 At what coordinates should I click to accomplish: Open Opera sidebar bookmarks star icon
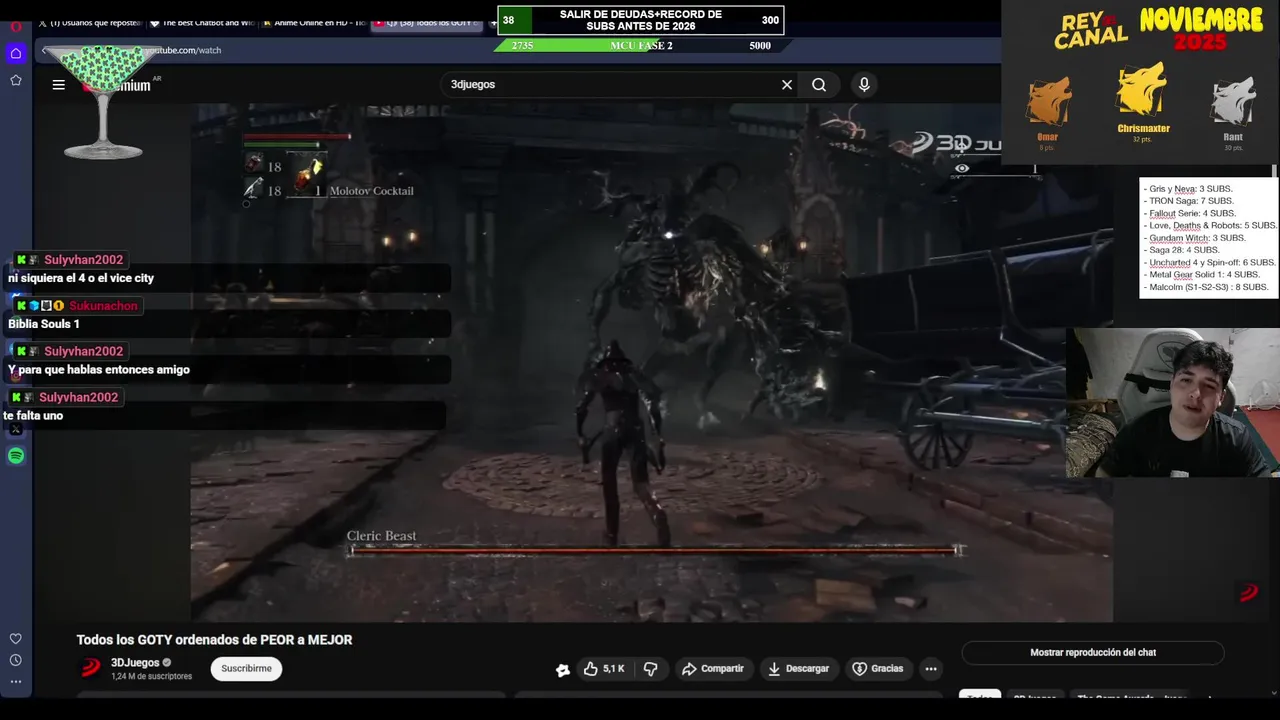click(x=16, y=80)
